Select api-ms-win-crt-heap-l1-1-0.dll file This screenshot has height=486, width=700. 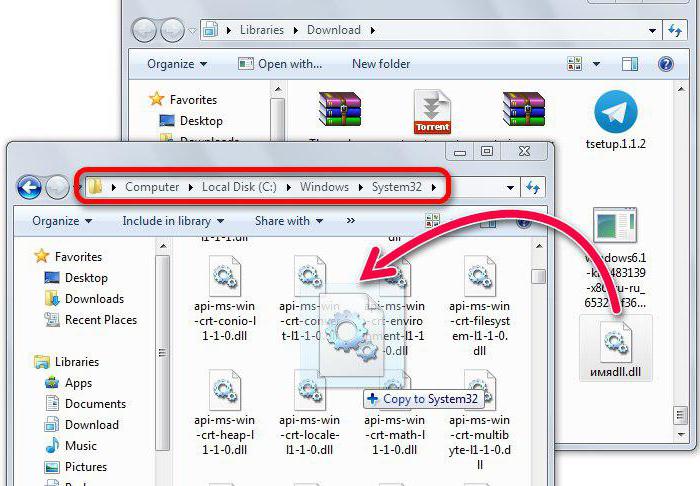[x=225, y=412]
